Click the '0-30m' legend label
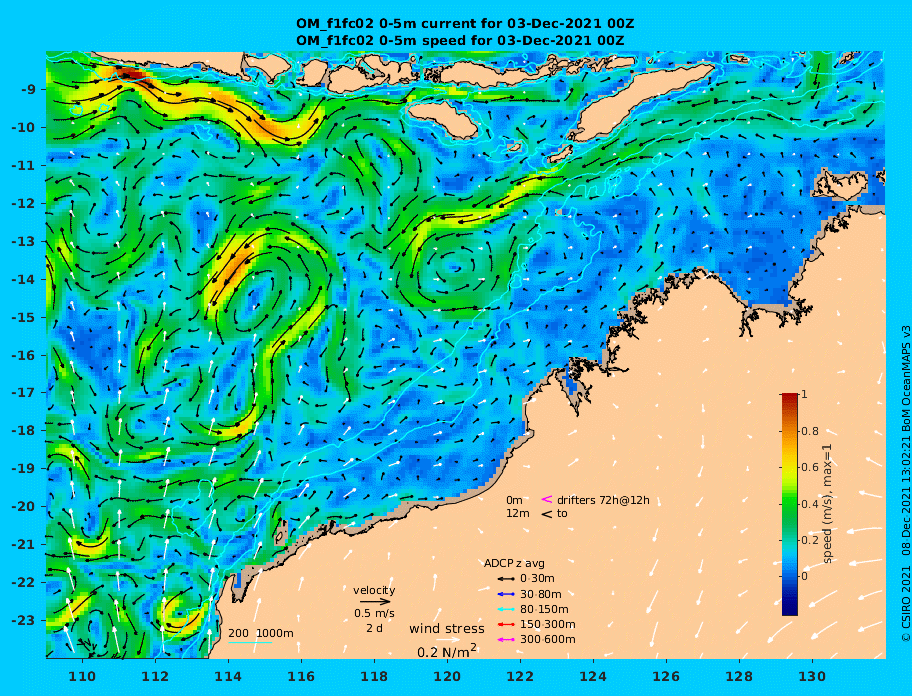Screen dimensions: 912x696 coord(537,579)
